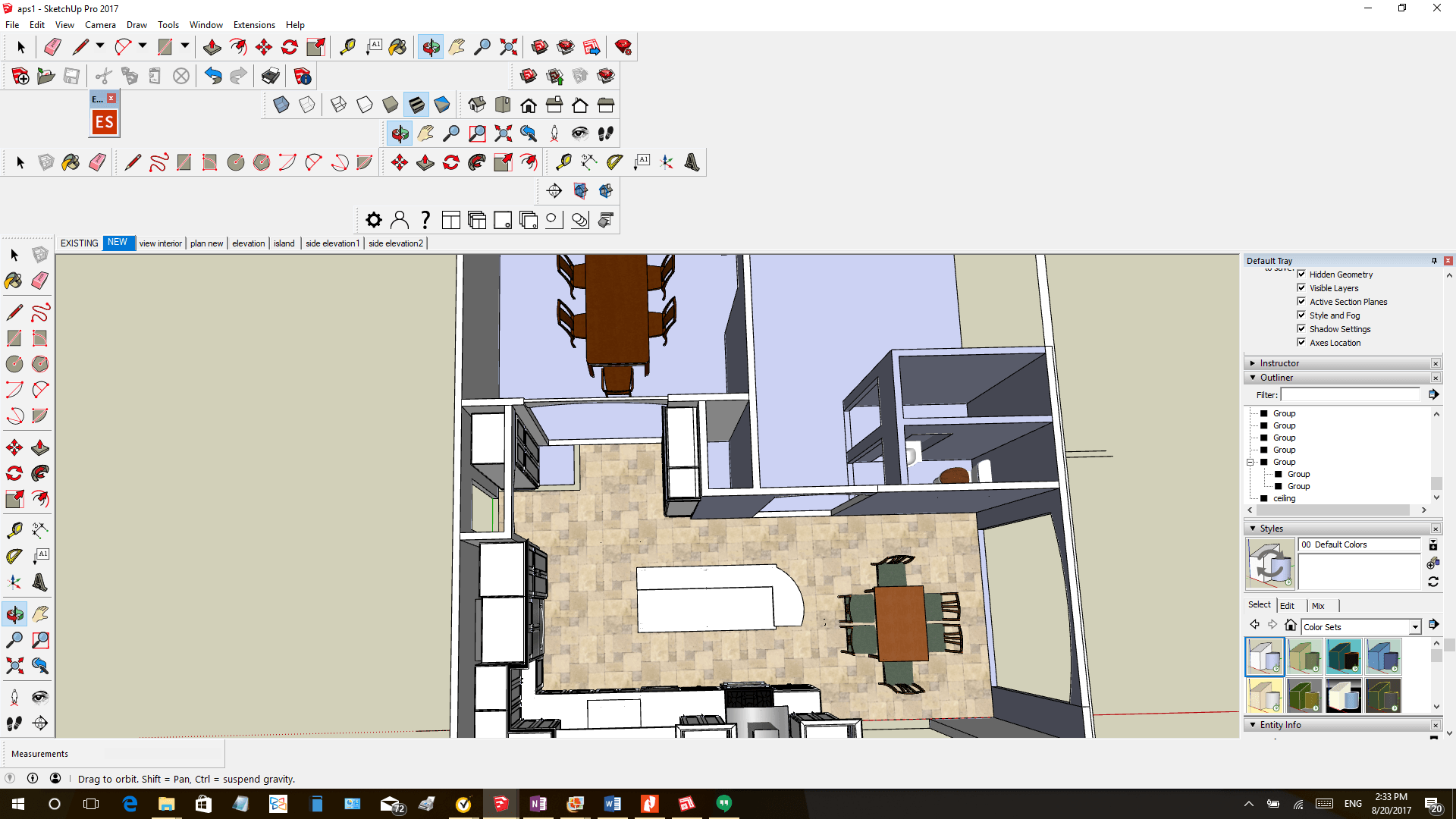The width and height of the screenshot is (1456, 819).
Task: Toggle the Hidden Geometry checkbox
Action: pos(1301,275)
